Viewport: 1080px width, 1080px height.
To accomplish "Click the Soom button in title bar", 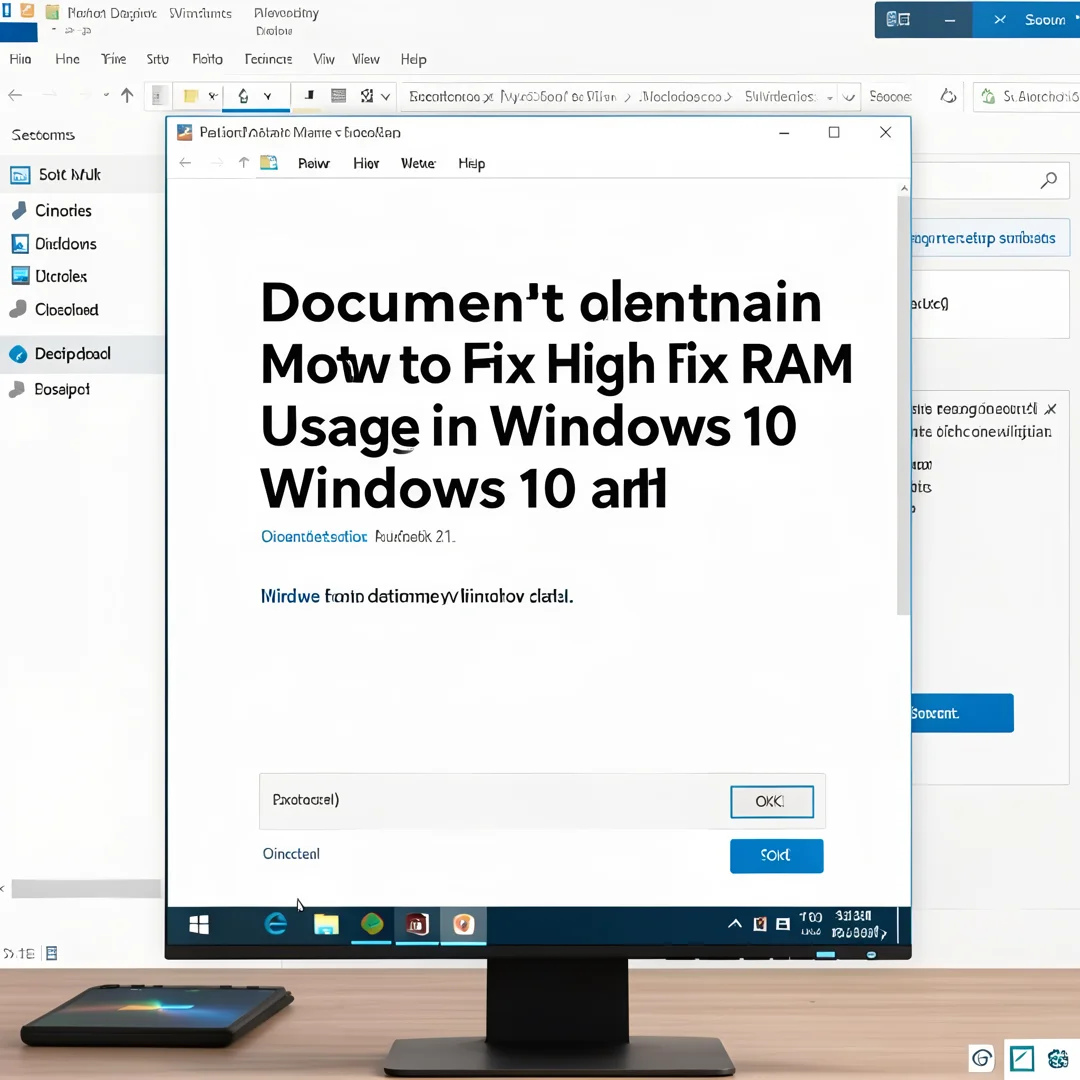I will point(1045,20).
